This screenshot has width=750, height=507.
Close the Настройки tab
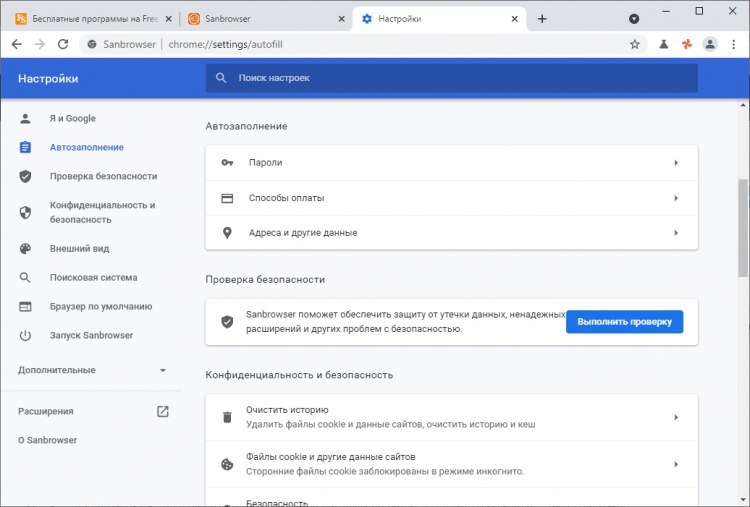point(516,19)
